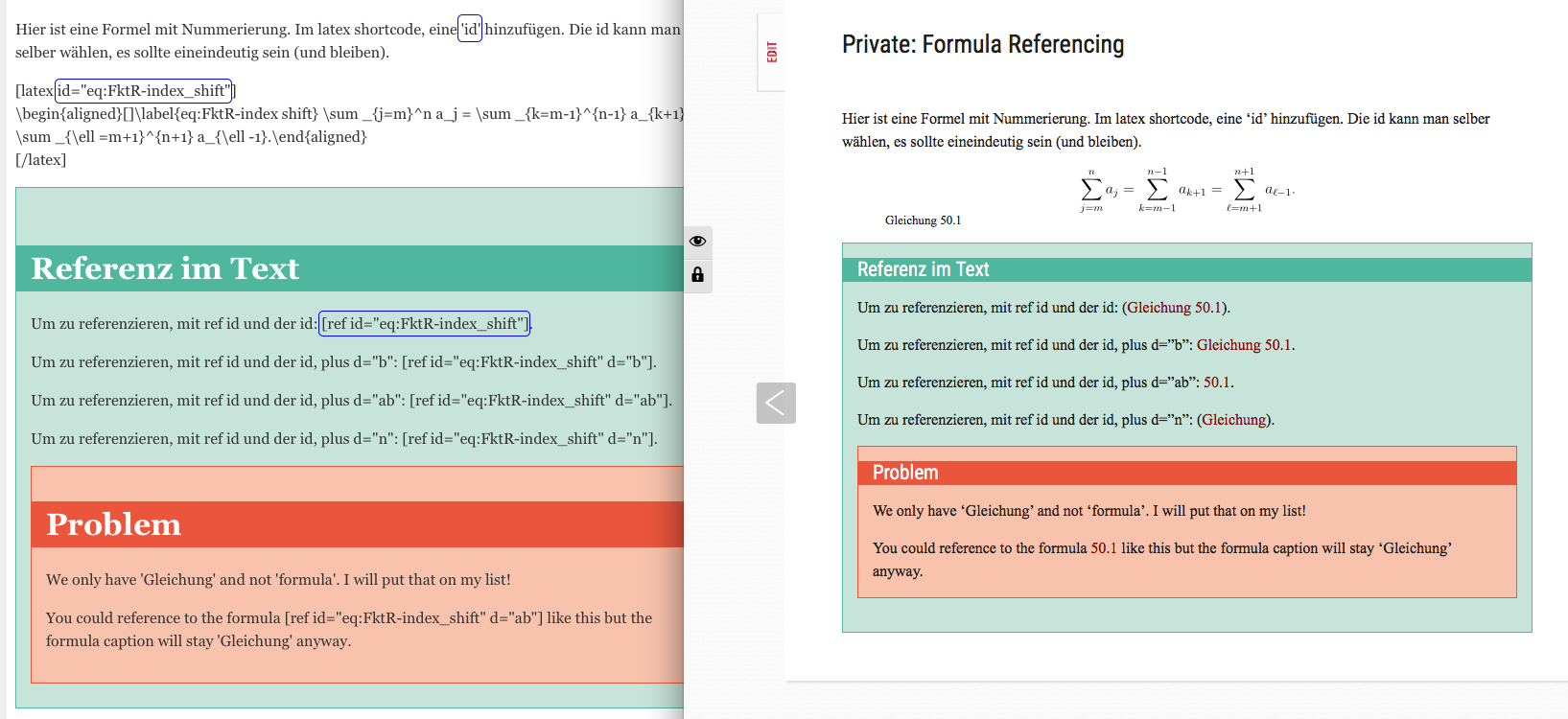Select the highlighted ref shortcode in editor
1568x719 pixels.
pyautogui.click(x=424, y=324)
